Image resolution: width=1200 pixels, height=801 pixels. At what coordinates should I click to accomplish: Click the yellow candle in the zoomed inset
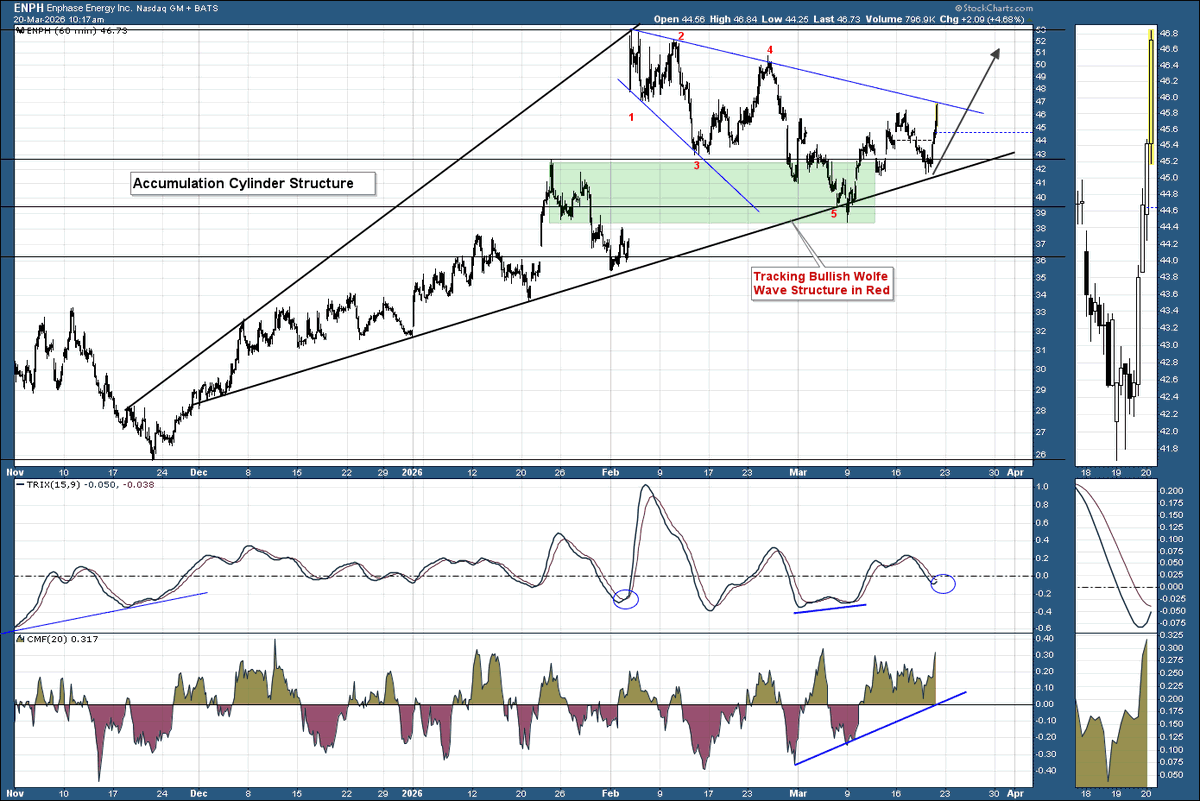pyautogui.click(x=1151, y=97)
